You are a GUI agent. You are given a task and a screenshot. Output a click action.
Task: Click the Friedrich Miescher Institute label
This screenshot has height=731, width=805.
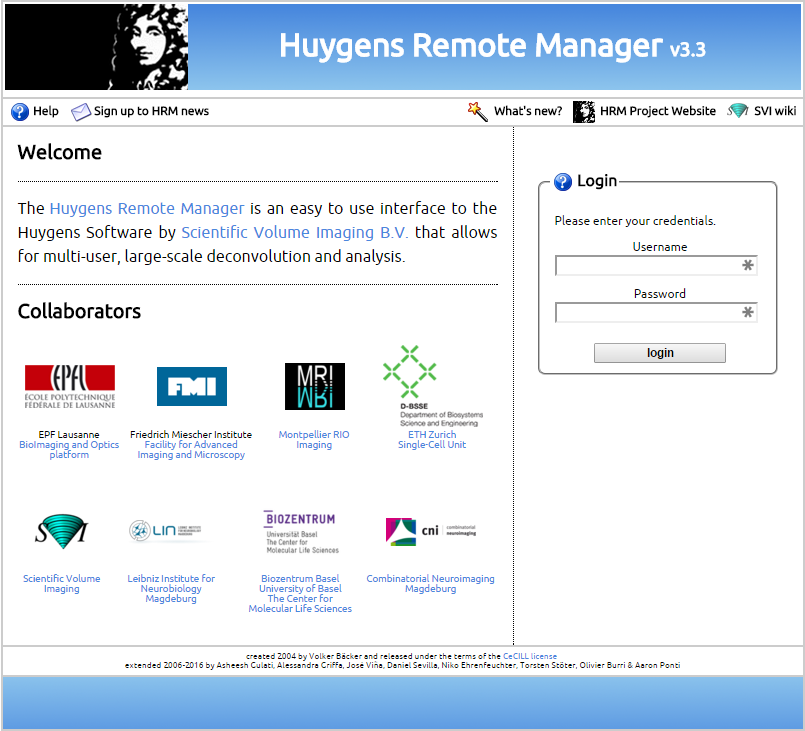[191, 434]
